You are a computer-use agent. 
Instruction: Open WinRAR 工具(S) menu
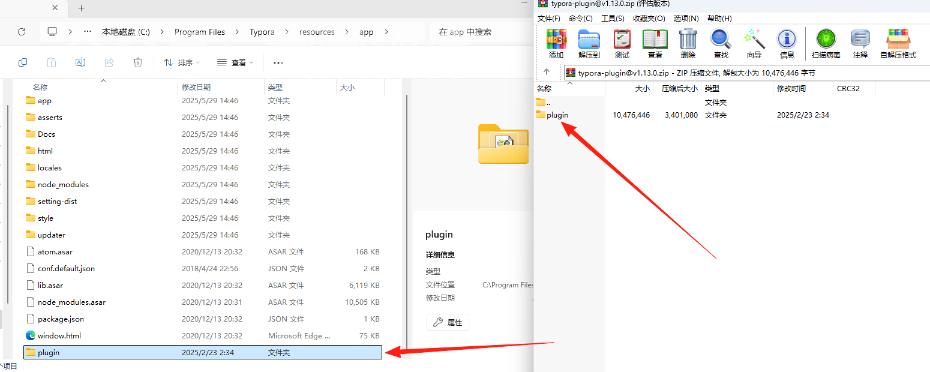click(613, 18)
